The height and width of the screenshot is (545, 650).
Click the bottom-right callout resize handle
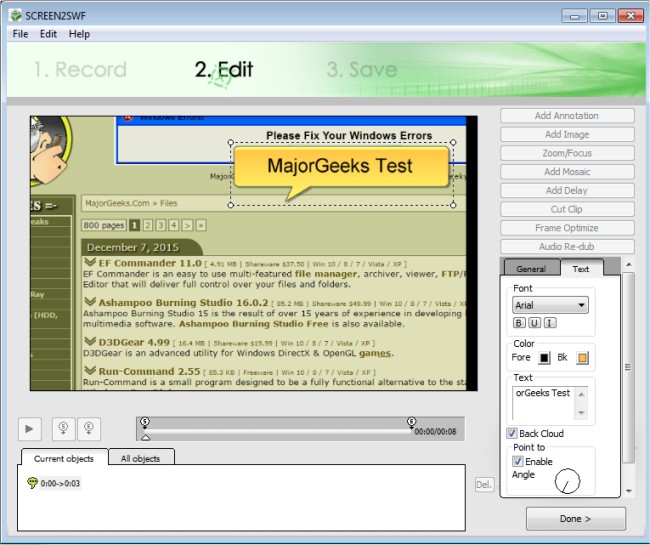[453, 205]
